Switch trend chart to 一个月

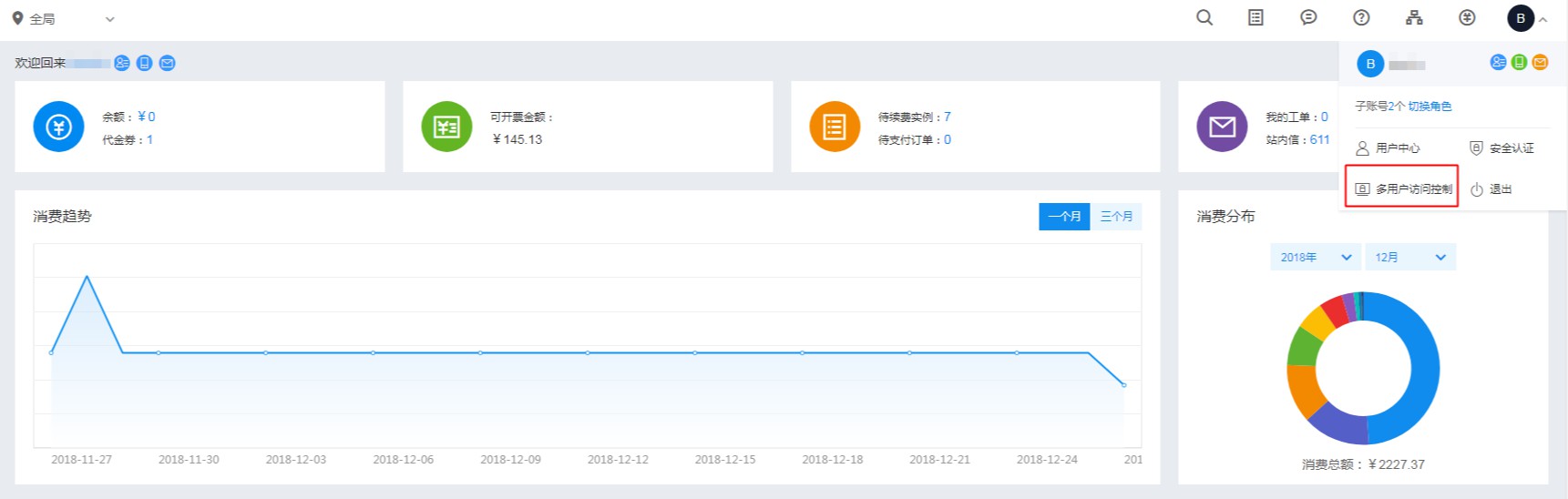(1063, 217)
